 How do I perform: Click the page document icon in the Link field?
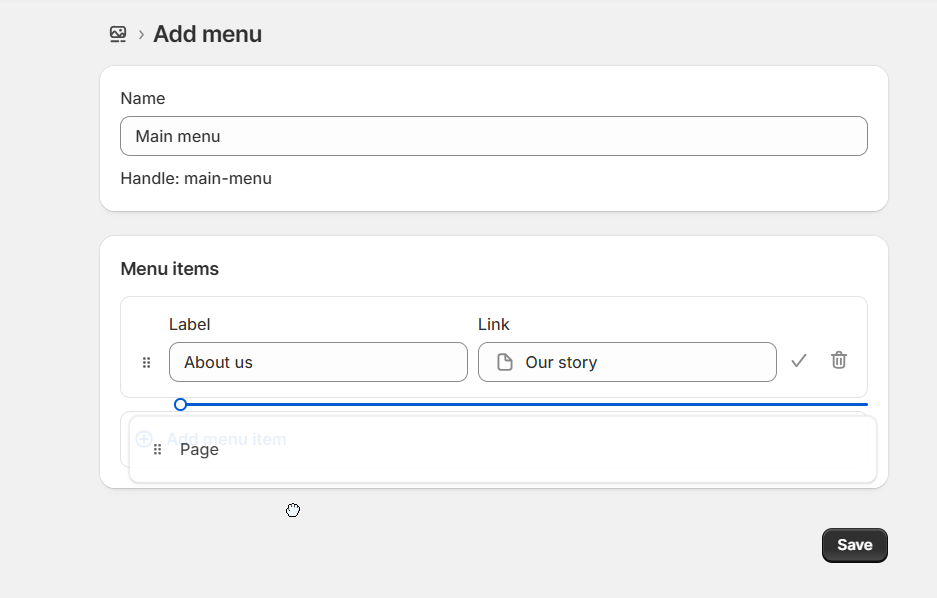point(505,362)
